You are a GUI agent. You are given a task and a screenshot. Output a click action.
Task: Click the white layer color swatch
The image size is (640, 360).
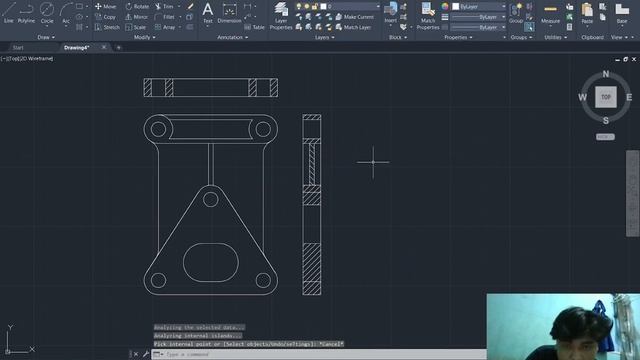click(x=324, y=7)
